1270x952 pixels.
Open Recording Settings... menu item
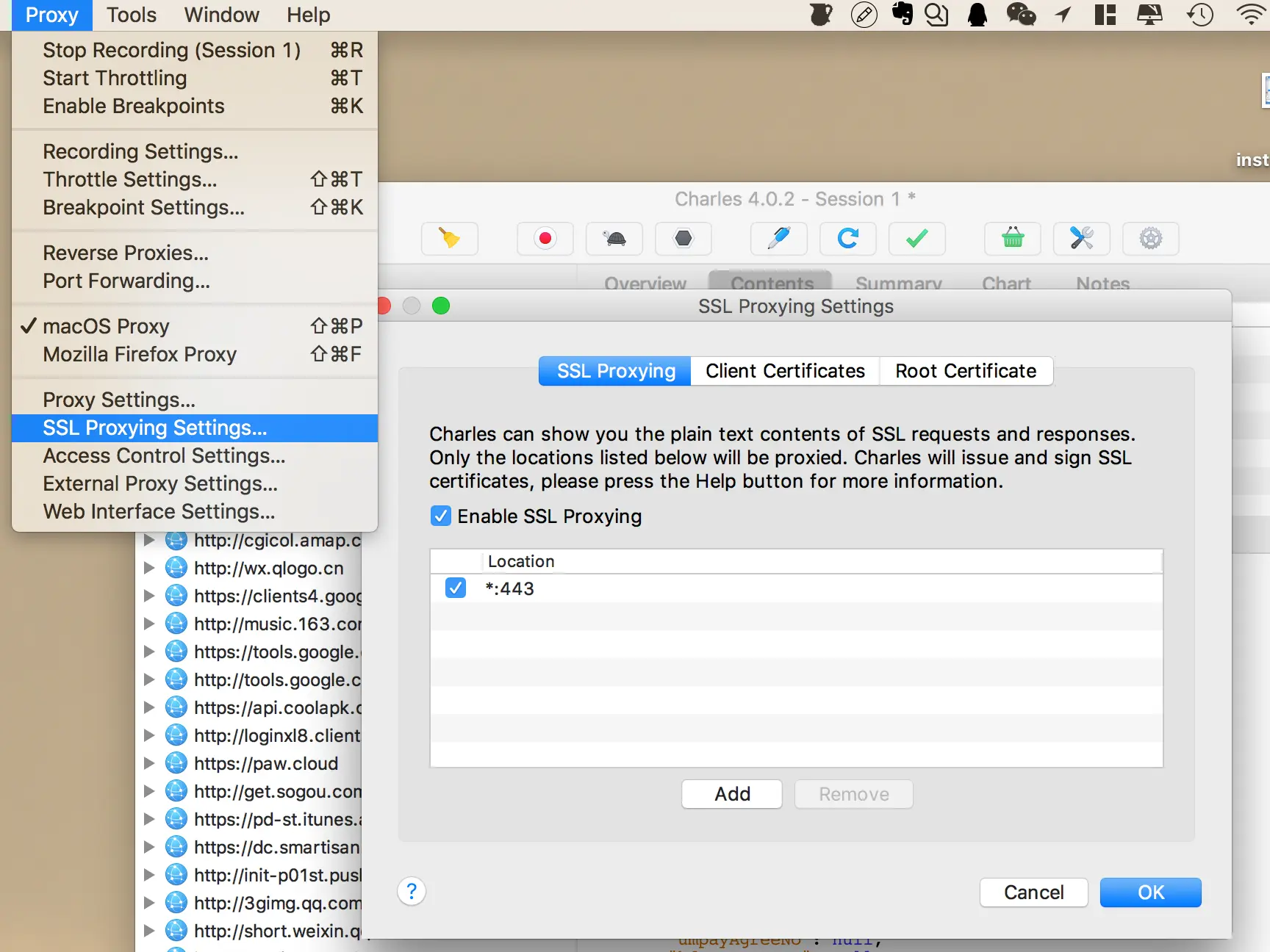pos(195,151)
